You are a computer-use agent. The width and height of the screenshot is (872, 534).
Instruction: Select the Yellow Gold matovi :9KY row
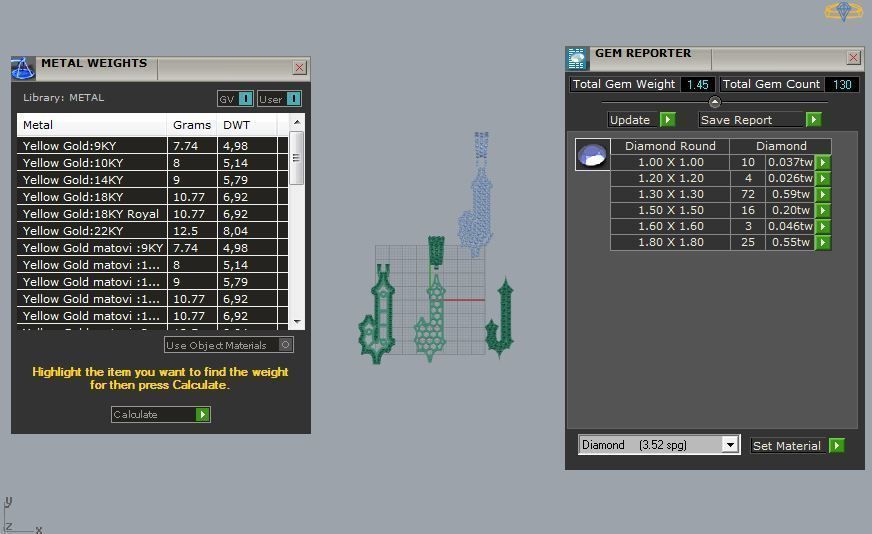coord(152,248)
